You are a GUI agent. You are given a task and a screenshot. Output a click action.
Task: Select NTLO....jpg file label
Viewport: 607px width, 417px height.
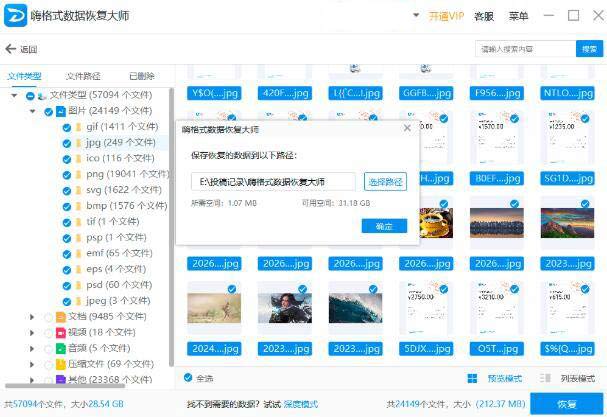(x=568, y=93)
